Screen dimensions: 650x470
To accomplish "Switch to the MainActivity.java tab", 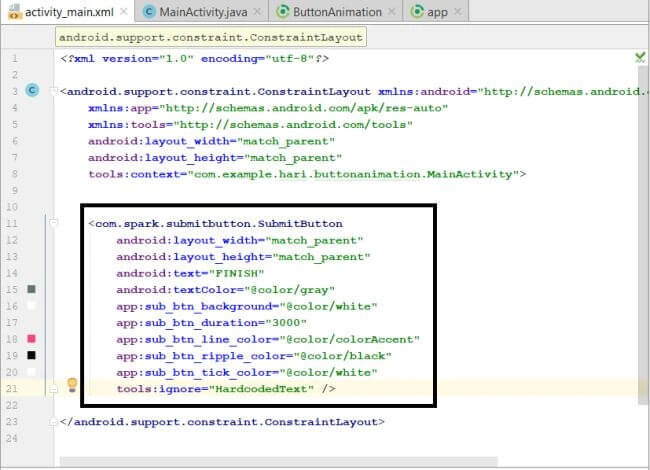I will tap(203, 12).
